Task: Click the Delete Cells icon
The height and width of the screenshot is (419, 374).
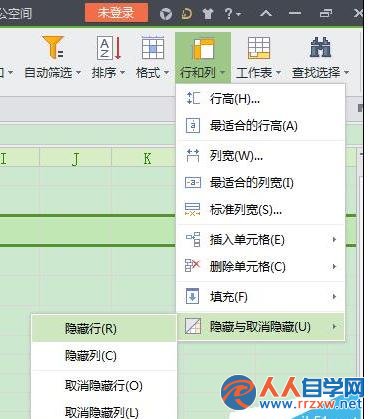Action: (x=192, y=266)
